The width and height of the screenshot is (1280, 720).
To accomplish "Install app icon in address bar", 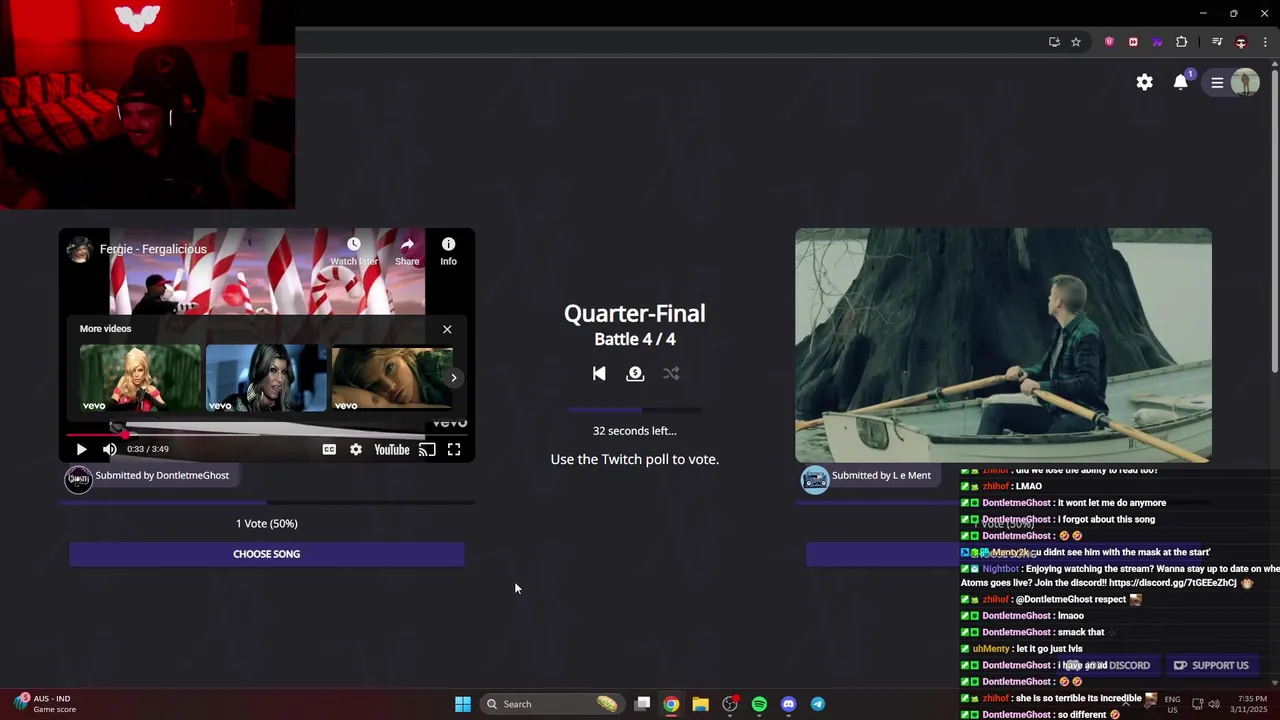I will point(1054,42).
